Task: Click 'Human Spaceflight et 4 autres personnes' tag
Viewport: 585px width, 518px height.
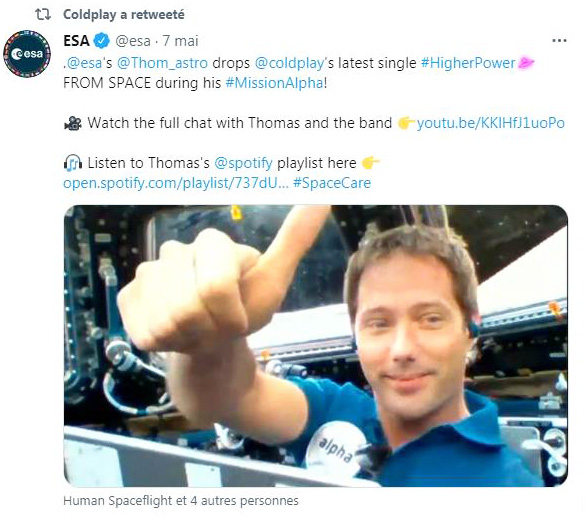Action: tap(181, 500)
